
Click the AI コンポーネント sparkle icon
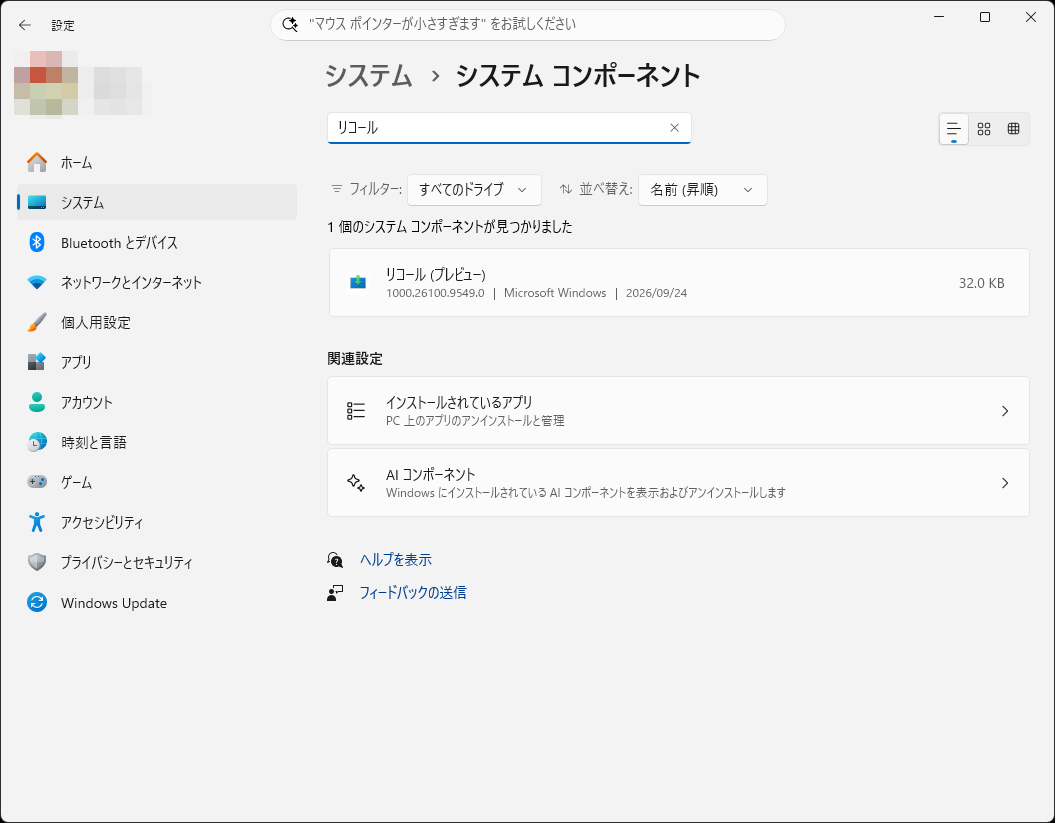356,482
